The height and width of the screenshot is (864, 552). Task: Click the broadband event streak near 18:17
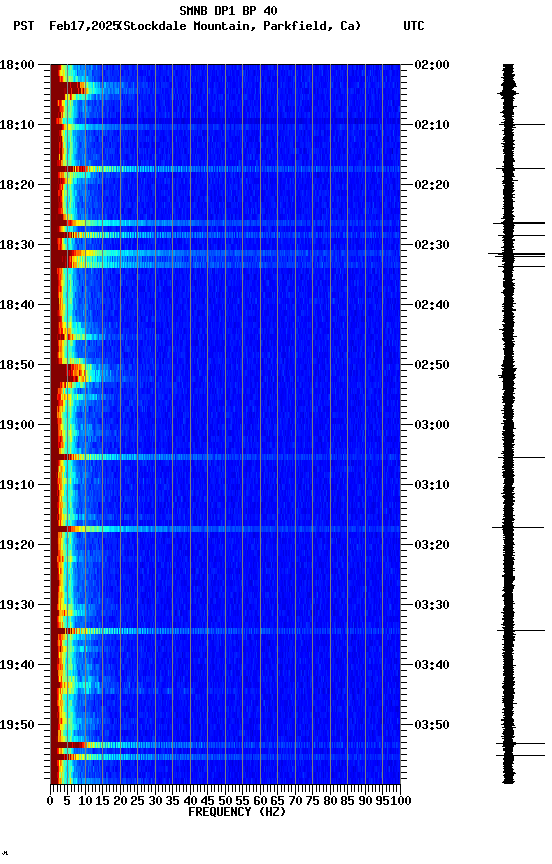click(x=225, y=169)
